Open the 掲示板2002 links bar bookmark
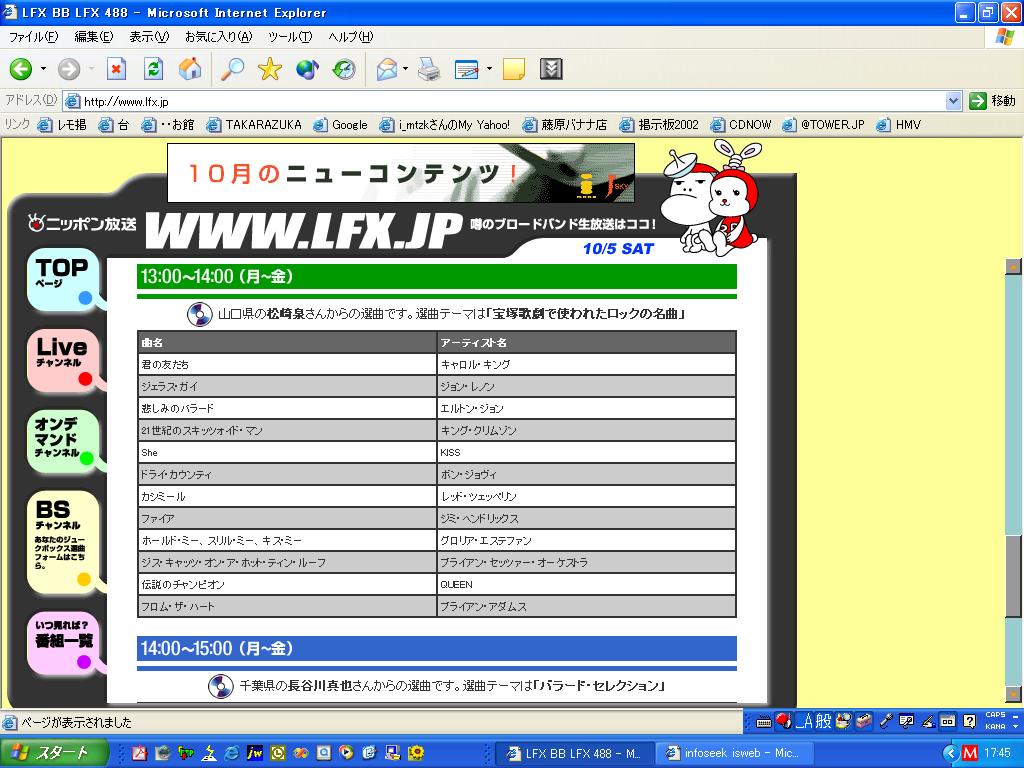The image size is (1024, 768). 659,124
